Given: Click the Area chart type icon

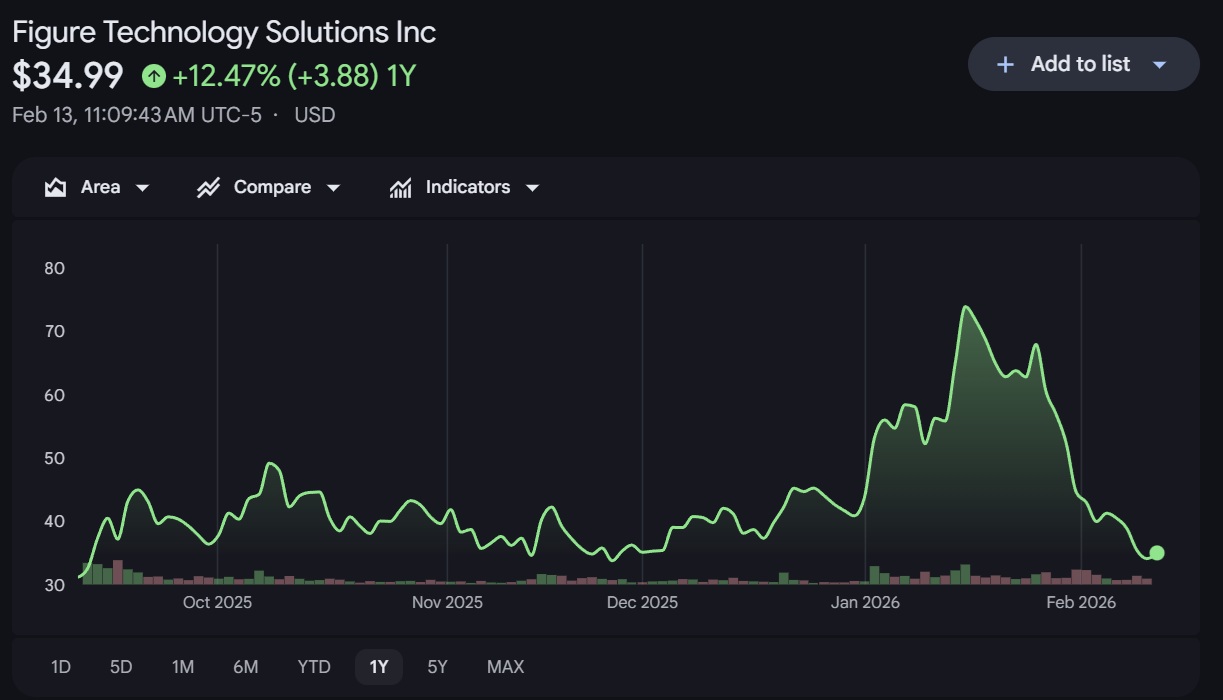Looking at the screenshot, I should tap(56, 188).
